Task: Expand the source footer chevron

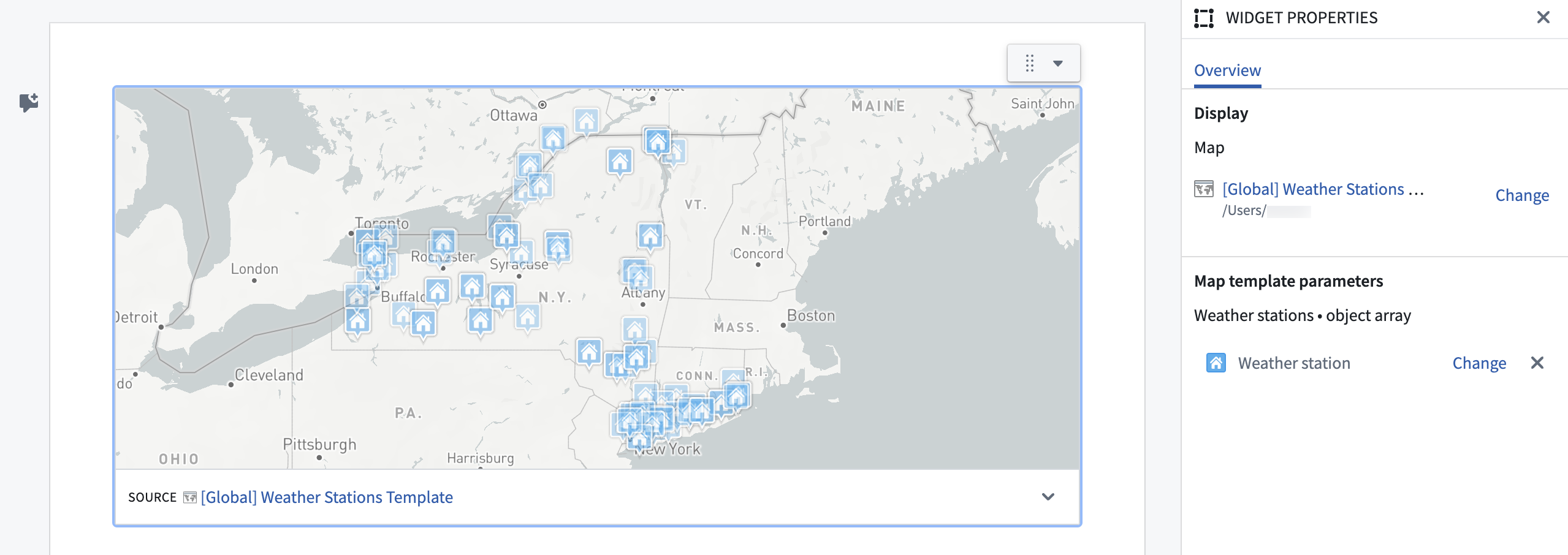Action: (x=1048, y=497)
